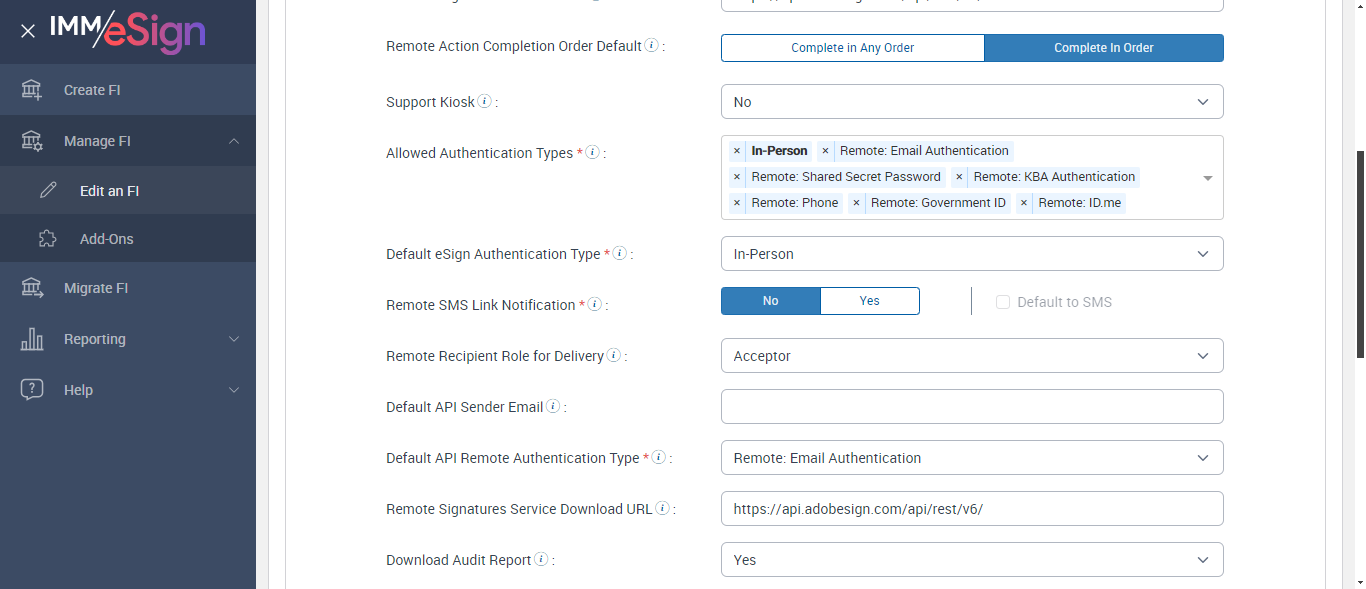Close the sidebar with the X icon
This screenshot has width=1366, height=589.
point(28,31)
